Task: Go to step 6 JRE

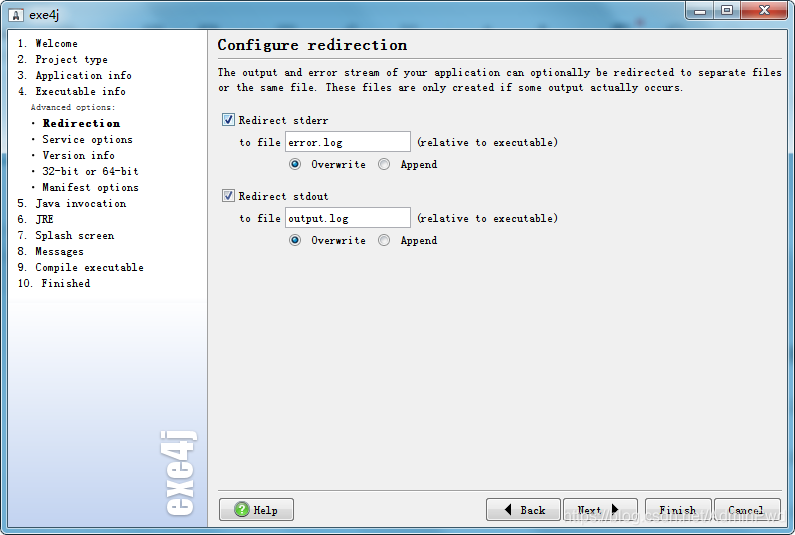Action: [x=35, y=219]
